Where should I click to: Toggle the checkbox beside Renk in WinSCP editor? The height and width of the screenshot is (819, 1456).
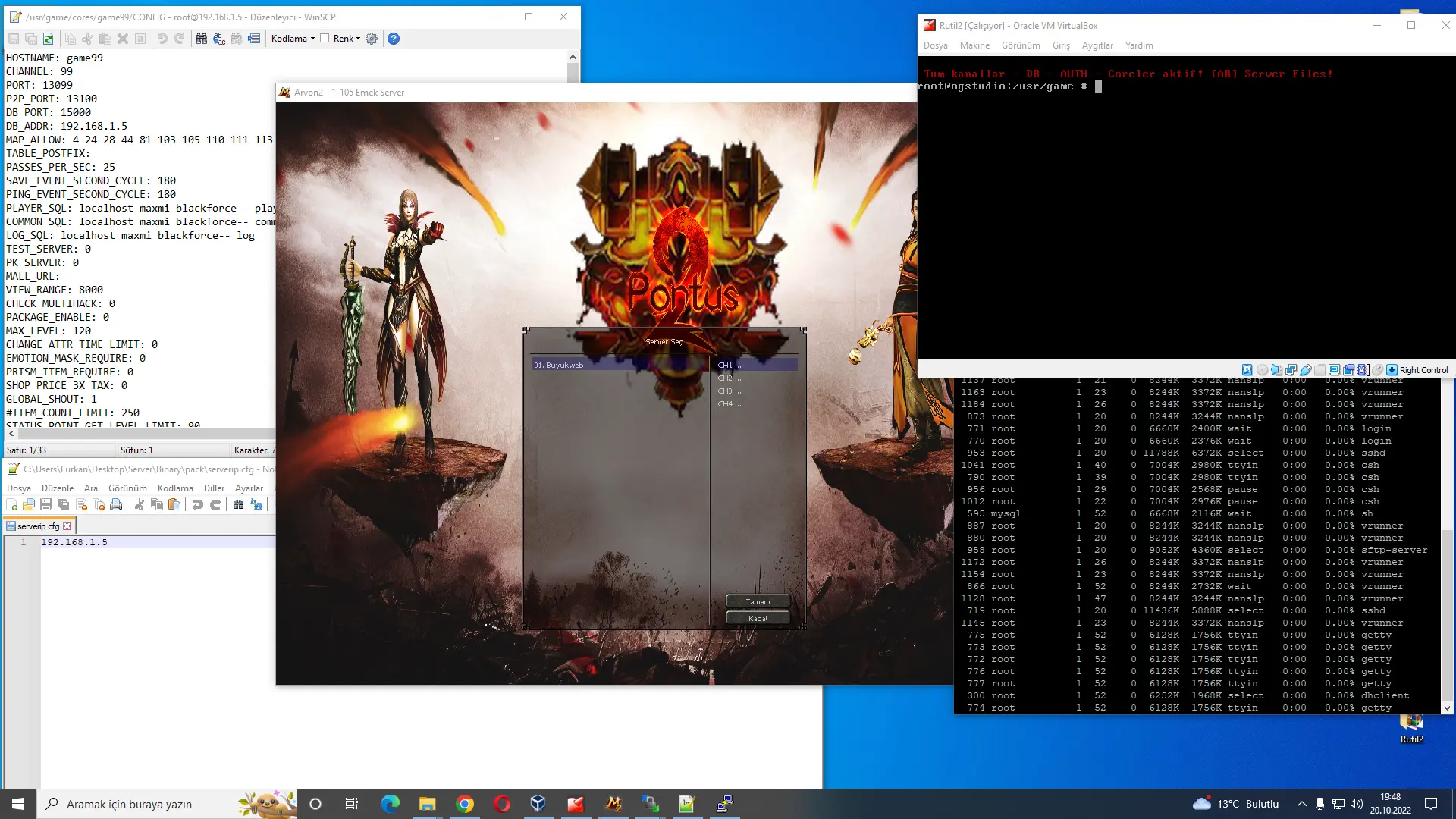[325, 39]
